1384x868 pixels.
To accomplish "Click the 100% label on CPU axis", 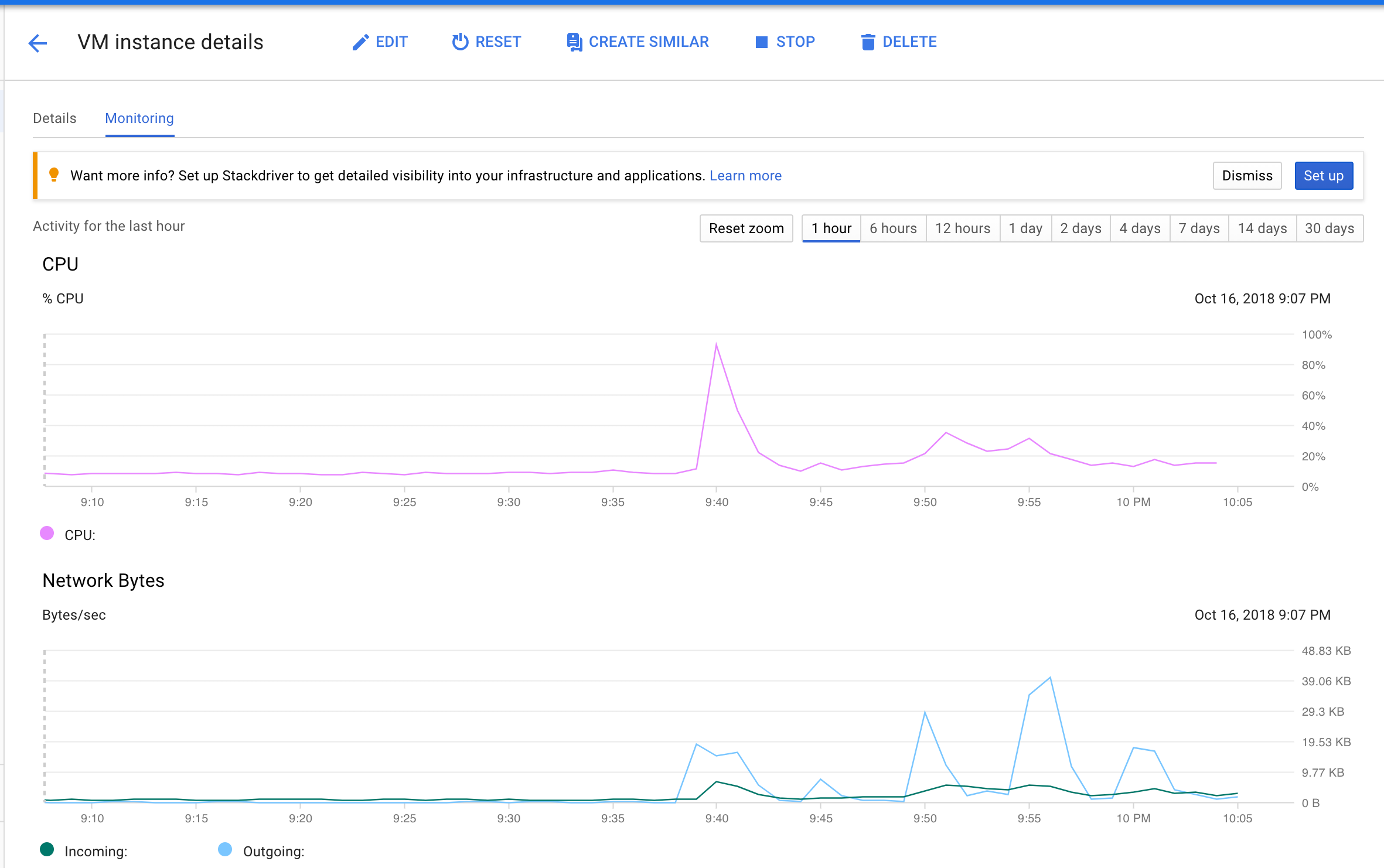I will click(x=1317, y=335).
